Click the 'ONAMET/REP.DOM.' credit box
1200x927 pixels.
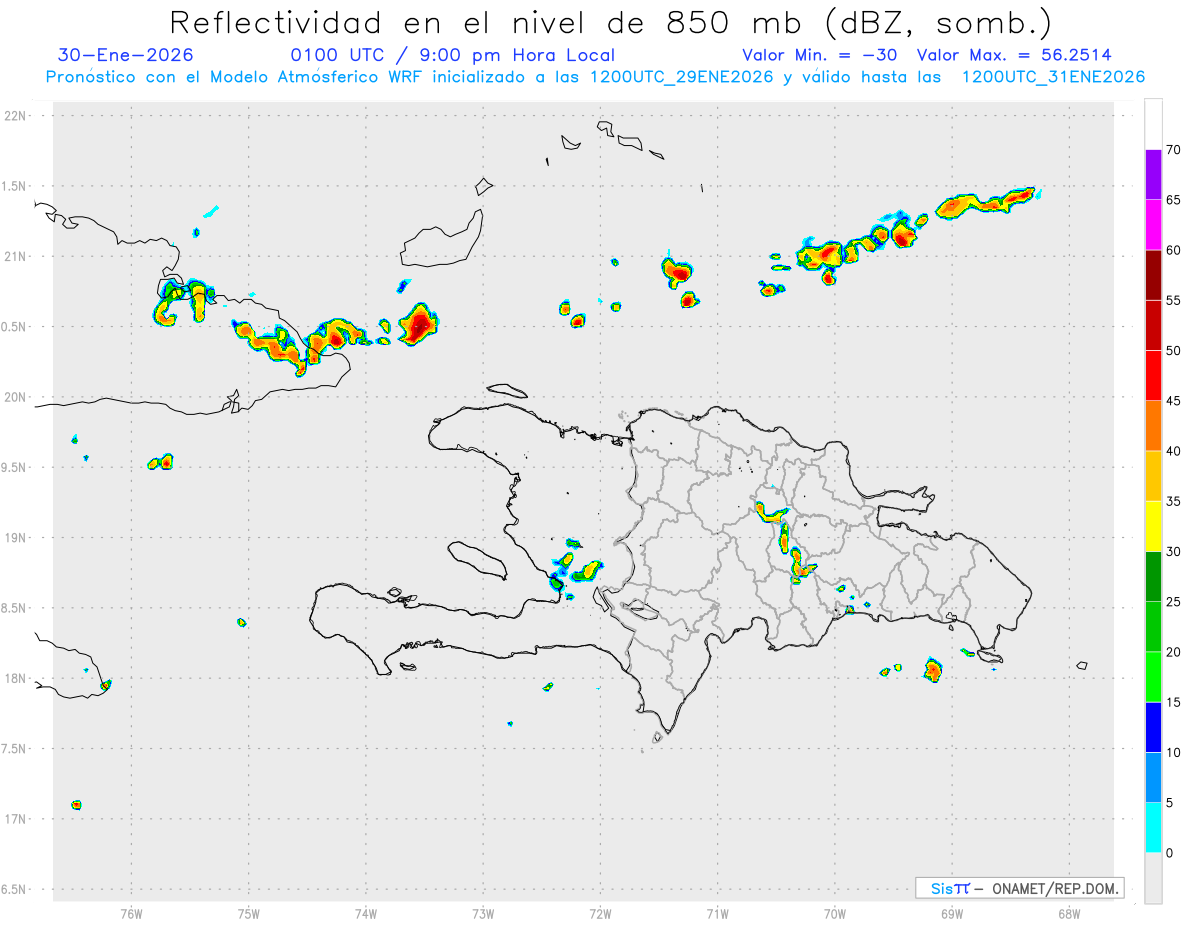click(1019, 888)
